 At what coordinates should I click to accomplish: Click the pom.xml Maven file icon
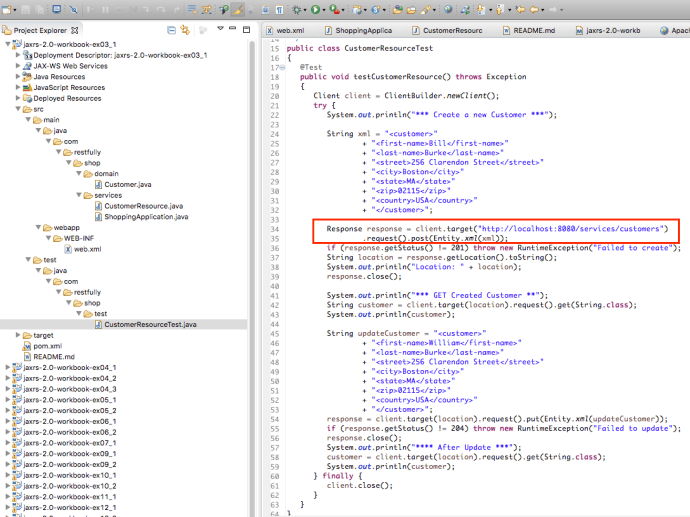coord(26,346)
